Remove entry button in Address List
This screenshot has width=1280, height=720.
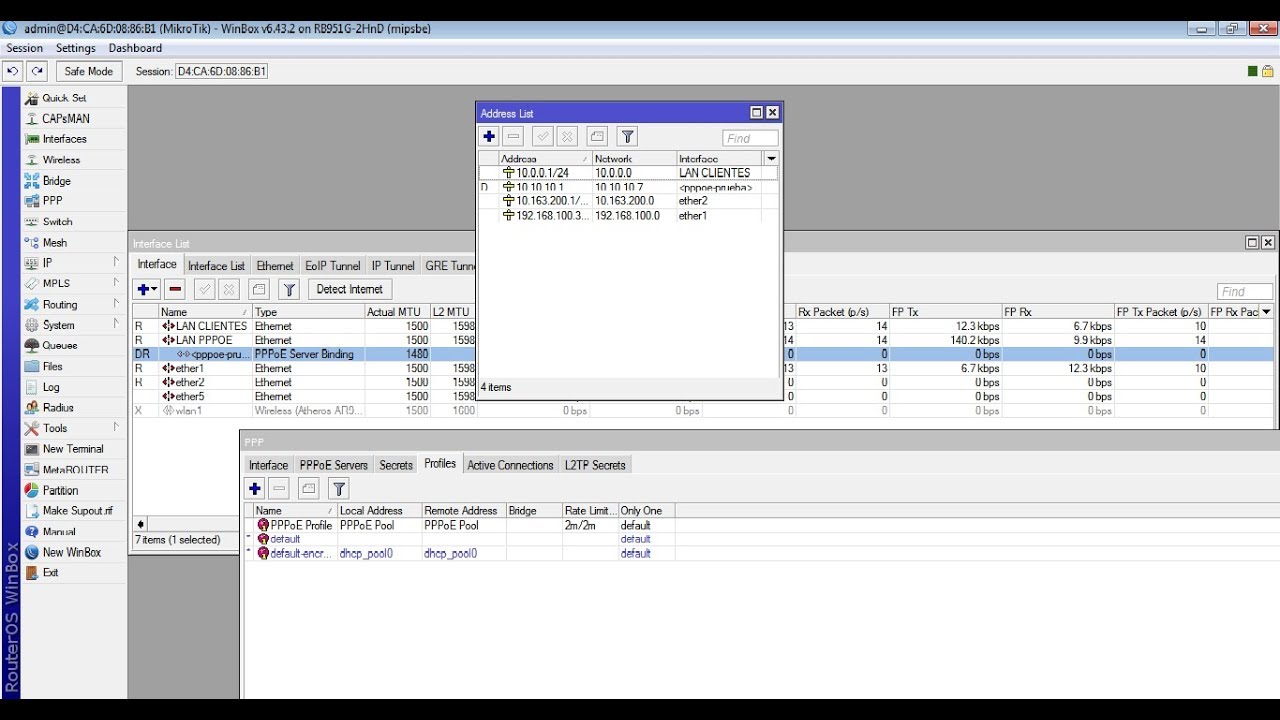click(x=513, y=137)
